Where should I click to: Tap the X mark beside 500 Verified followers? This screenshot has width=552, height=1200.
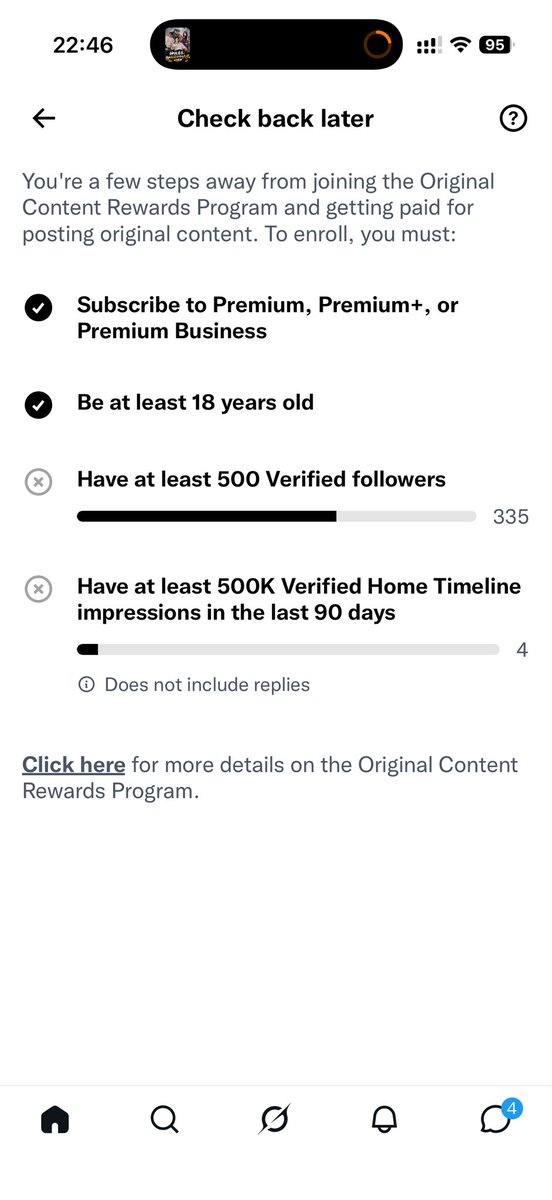tap(38, 482)
